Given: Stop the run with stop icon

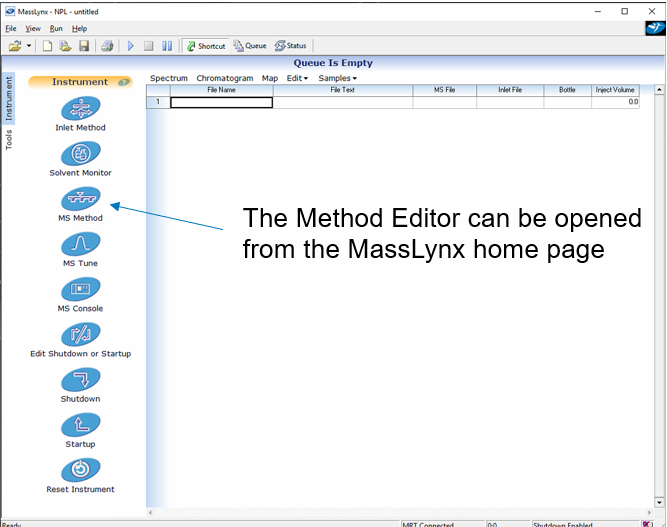Looking at the screenshot, I should [x=148, y=46].
